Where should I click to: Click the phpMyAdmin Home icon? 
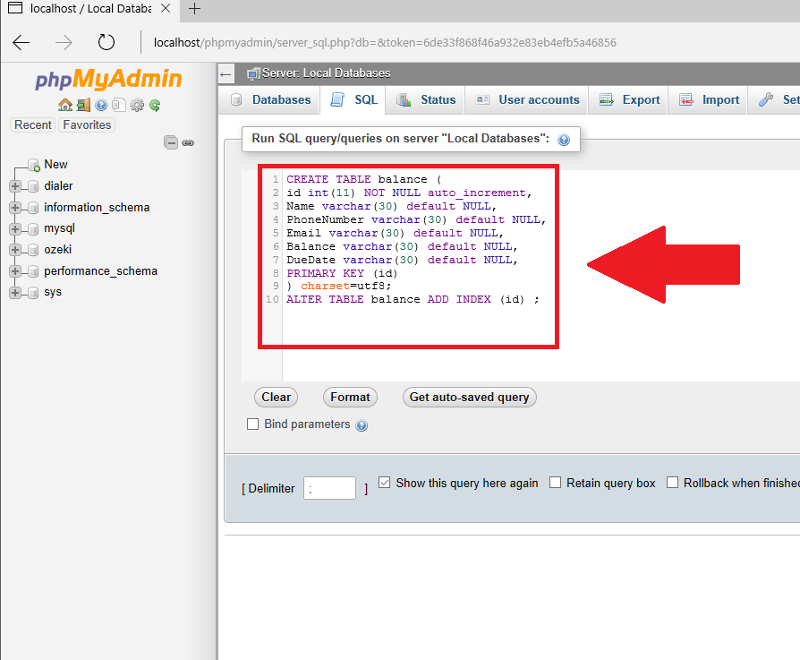pyautogui.click(x=65, y=105)
